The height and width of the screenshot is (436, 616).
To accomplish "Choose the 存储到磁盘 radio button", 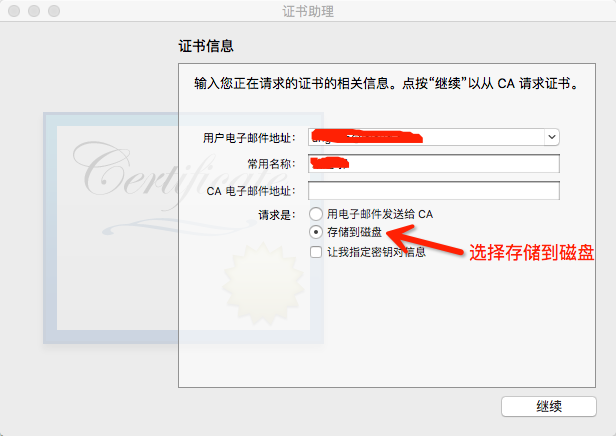I will point(316,232).
